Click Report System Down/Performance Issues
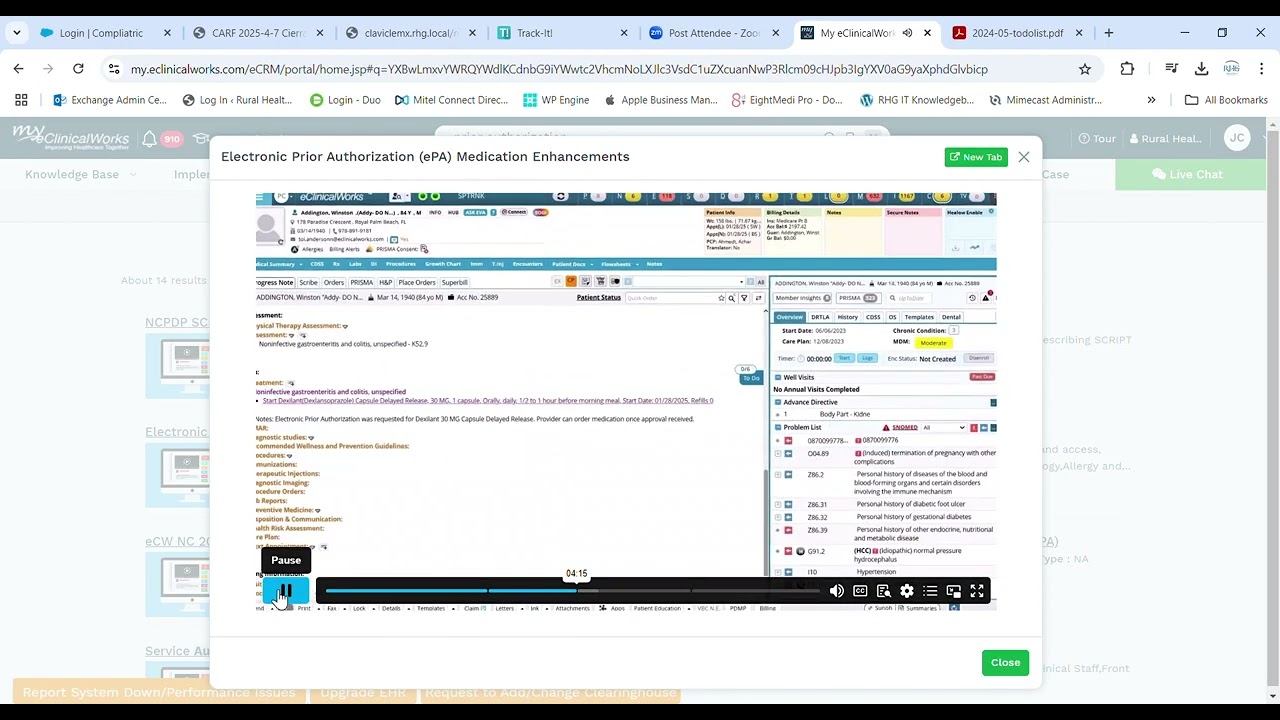This screenshot has height=720, width=1280. tap(159, 692)
